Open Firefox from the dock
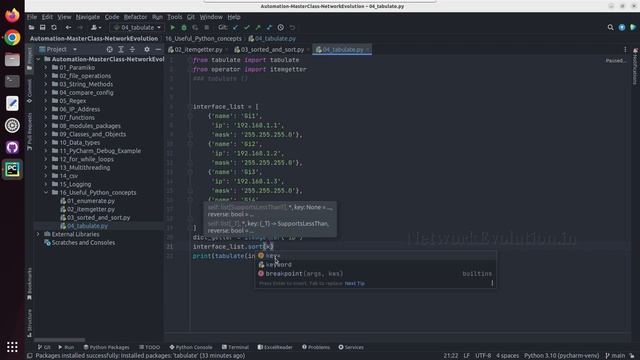Image resolution: width=640 pixels, height=360 pixels. pos(12,16)
